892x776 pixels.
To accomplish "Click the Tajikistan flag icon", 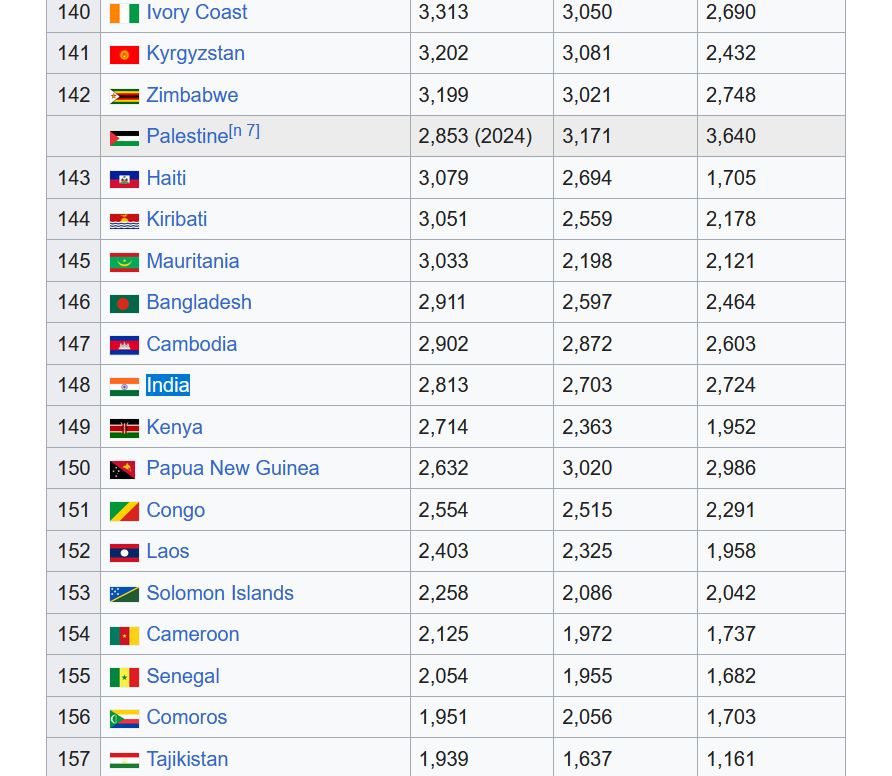I will click(124, 761).
